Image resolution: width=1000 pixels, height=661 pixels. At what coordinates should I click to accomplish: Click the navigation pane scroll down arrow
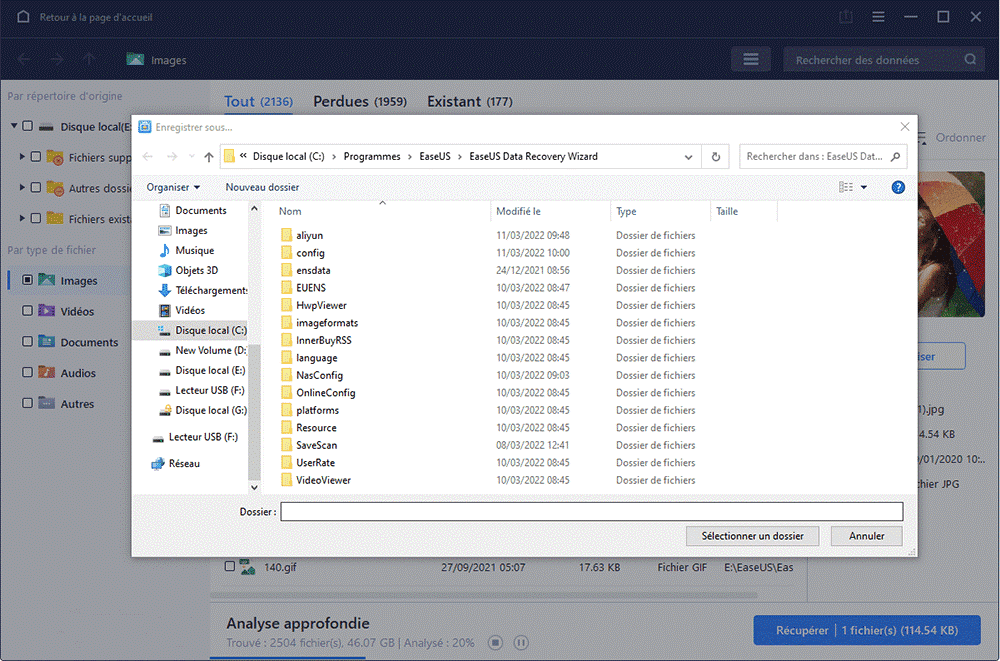tap(254, 487)
